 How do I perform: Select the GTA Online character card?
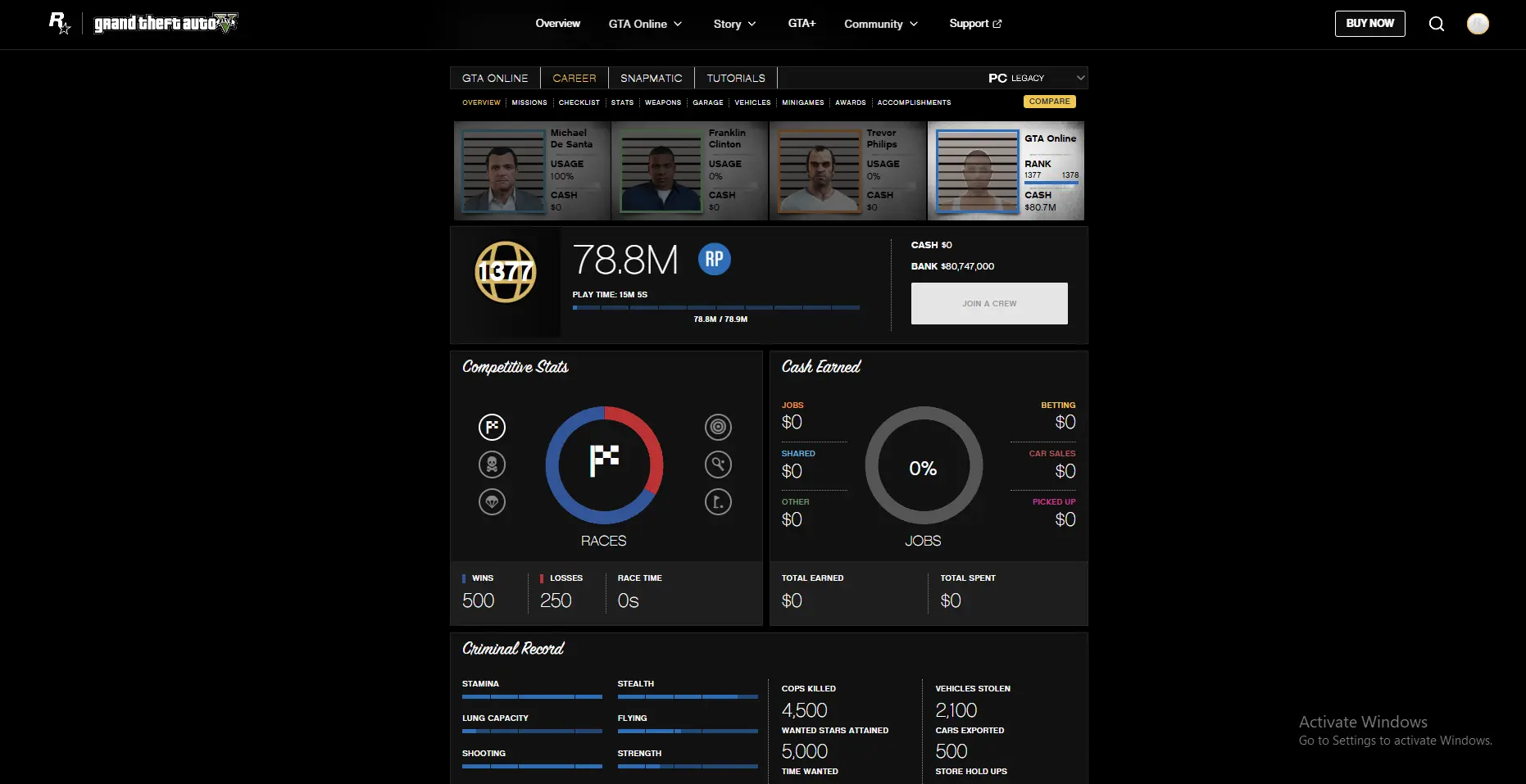(1006, 170)
